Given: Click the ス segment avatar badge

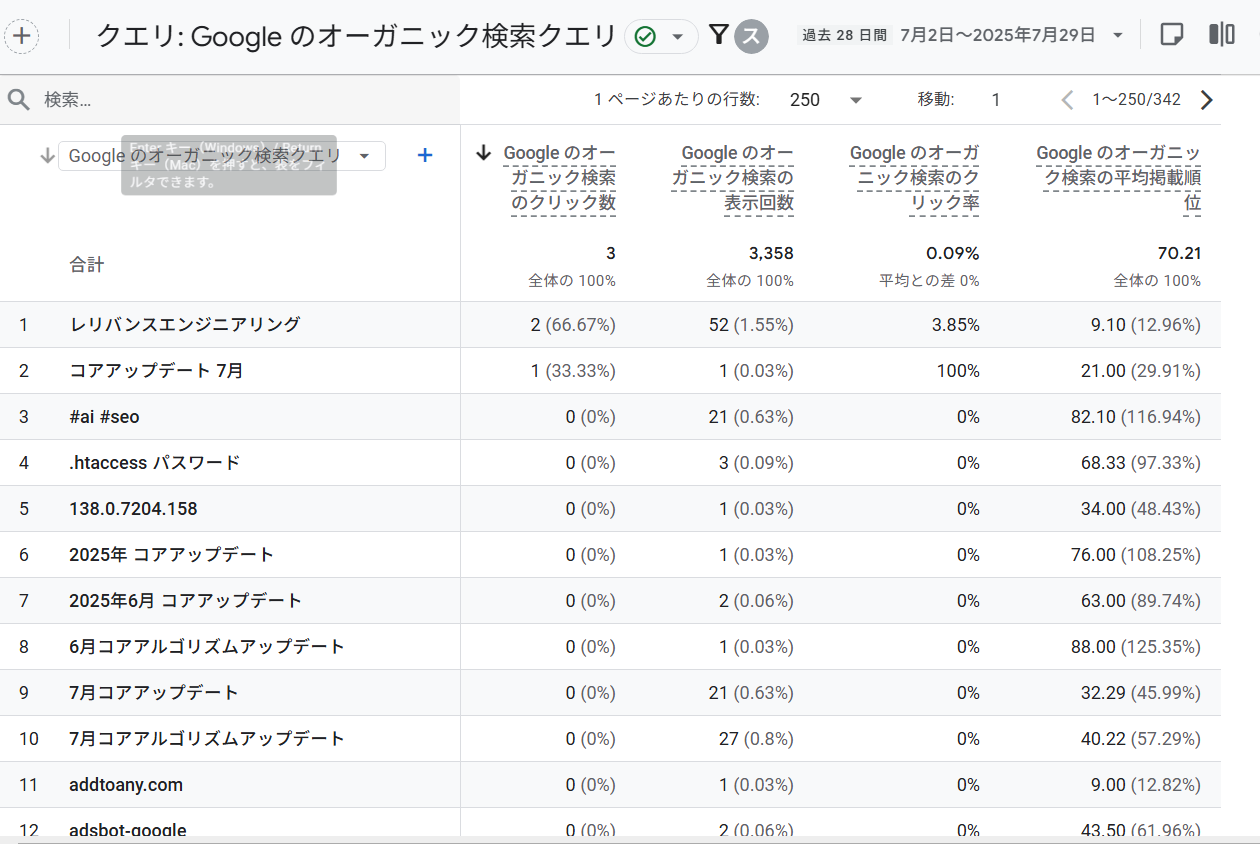Looking at the screenshot, I should pyautogui.click(x=751, y=37).
